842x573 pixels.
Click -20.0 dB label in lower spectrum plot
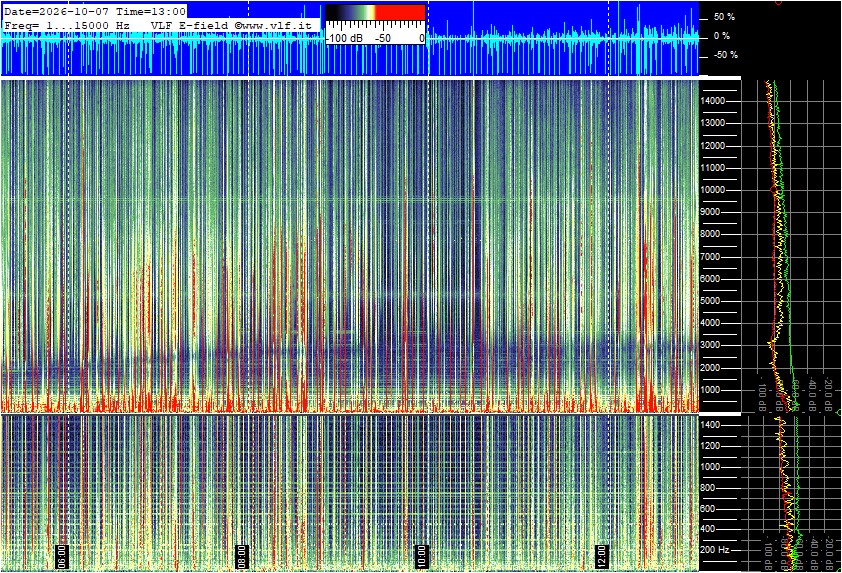click(829, 555)
